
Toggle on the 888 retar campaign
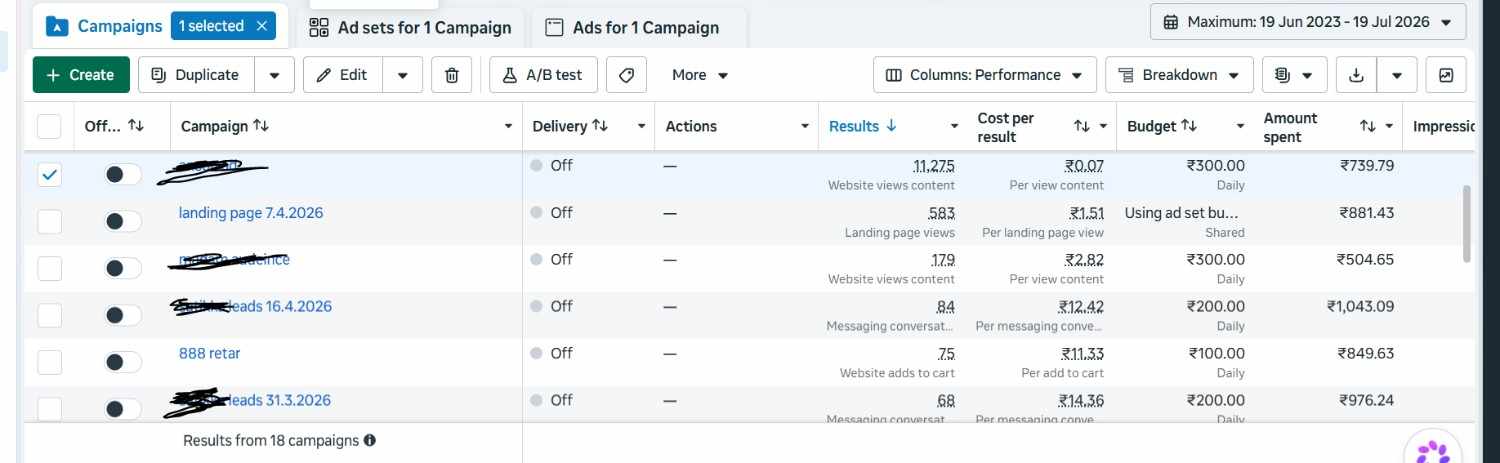click(x=123, y=361)
